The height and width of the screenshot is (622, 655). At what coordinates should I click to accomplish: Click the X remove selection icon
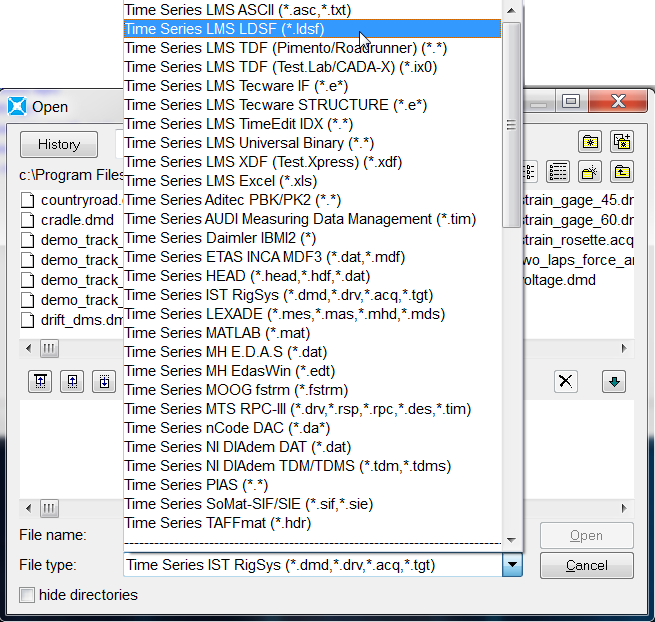[566, 381]
